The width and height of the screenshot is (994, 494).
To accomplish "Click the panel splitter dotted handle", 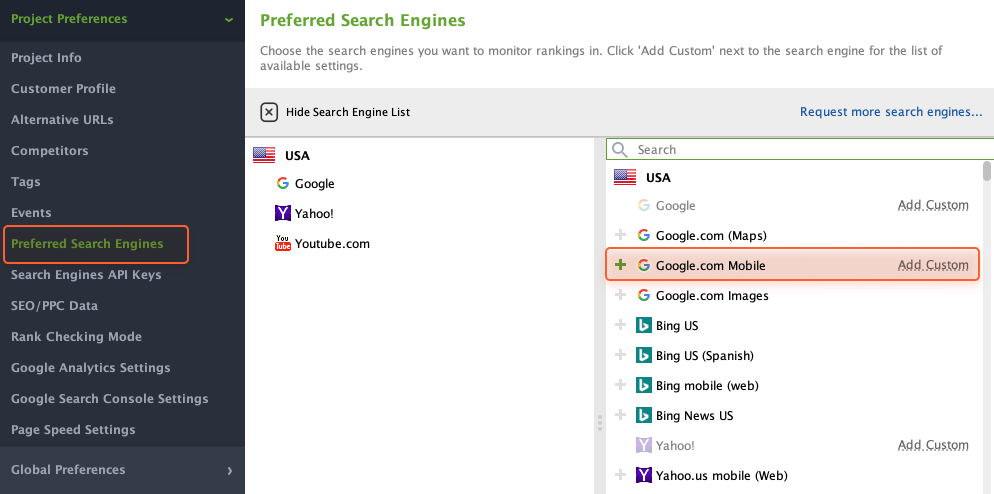I will [600, 424].
